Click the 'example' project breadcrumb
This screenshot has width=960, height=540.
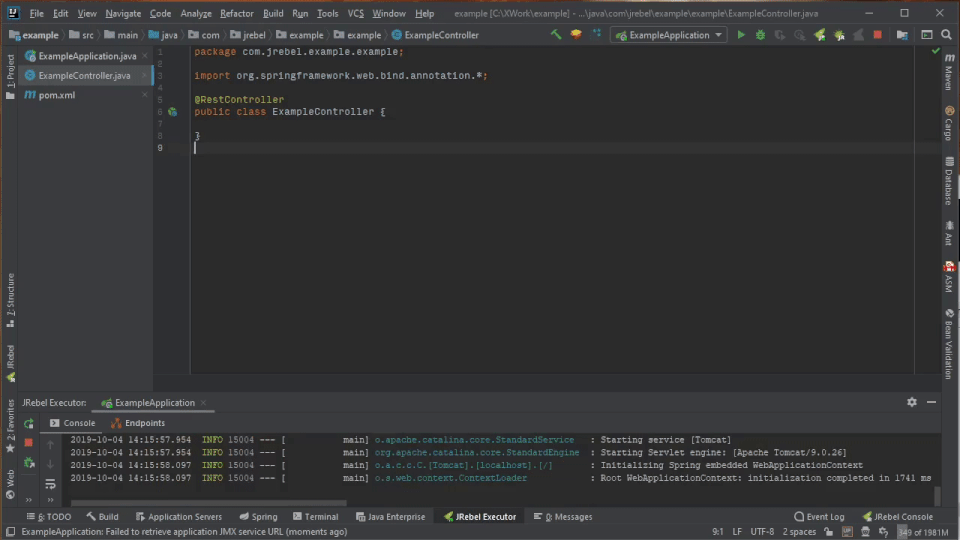34,35
